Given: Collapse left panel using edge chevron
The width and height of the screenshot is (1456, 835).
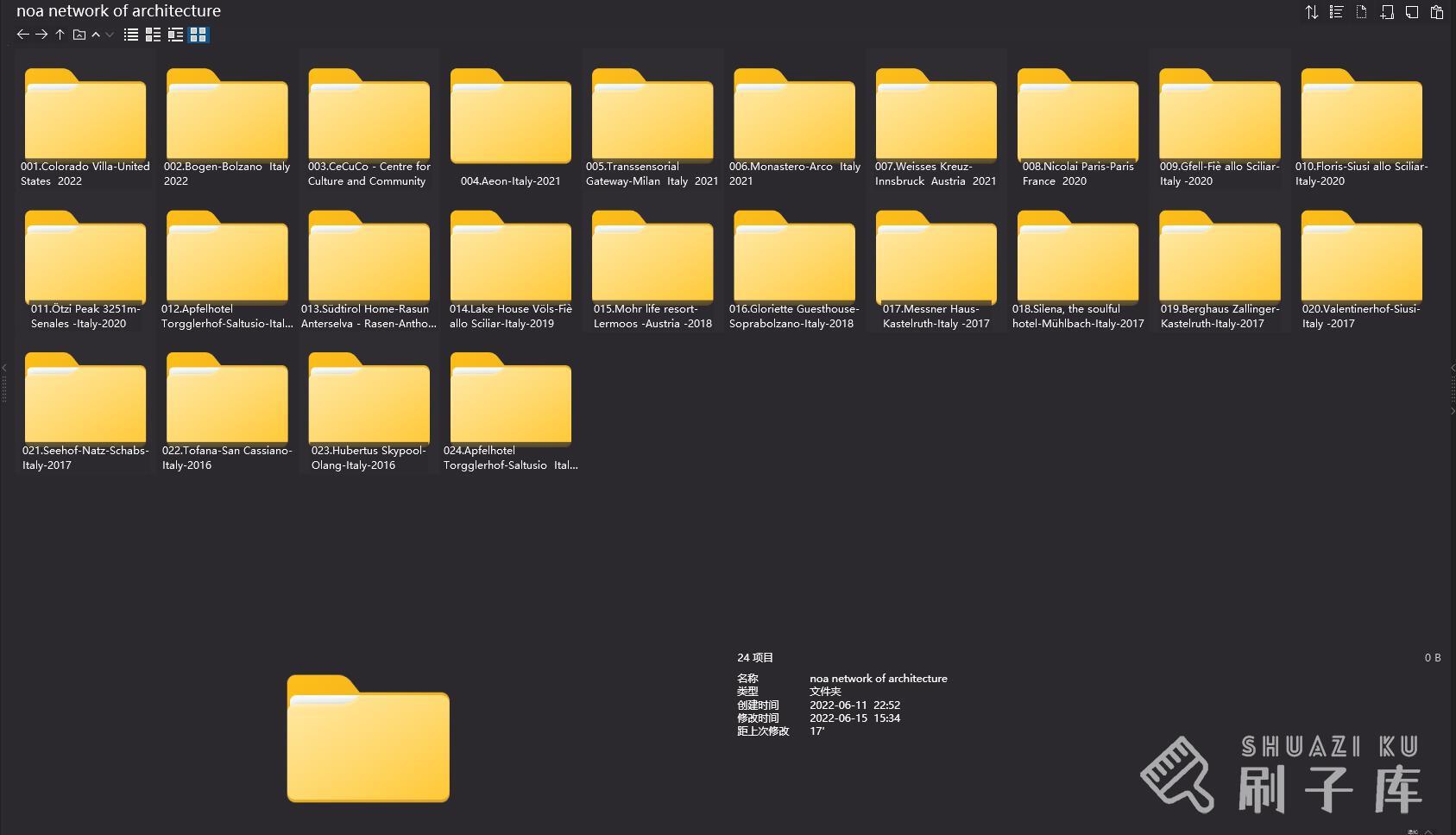Looking at the screenshot, I should coord(4,368).
